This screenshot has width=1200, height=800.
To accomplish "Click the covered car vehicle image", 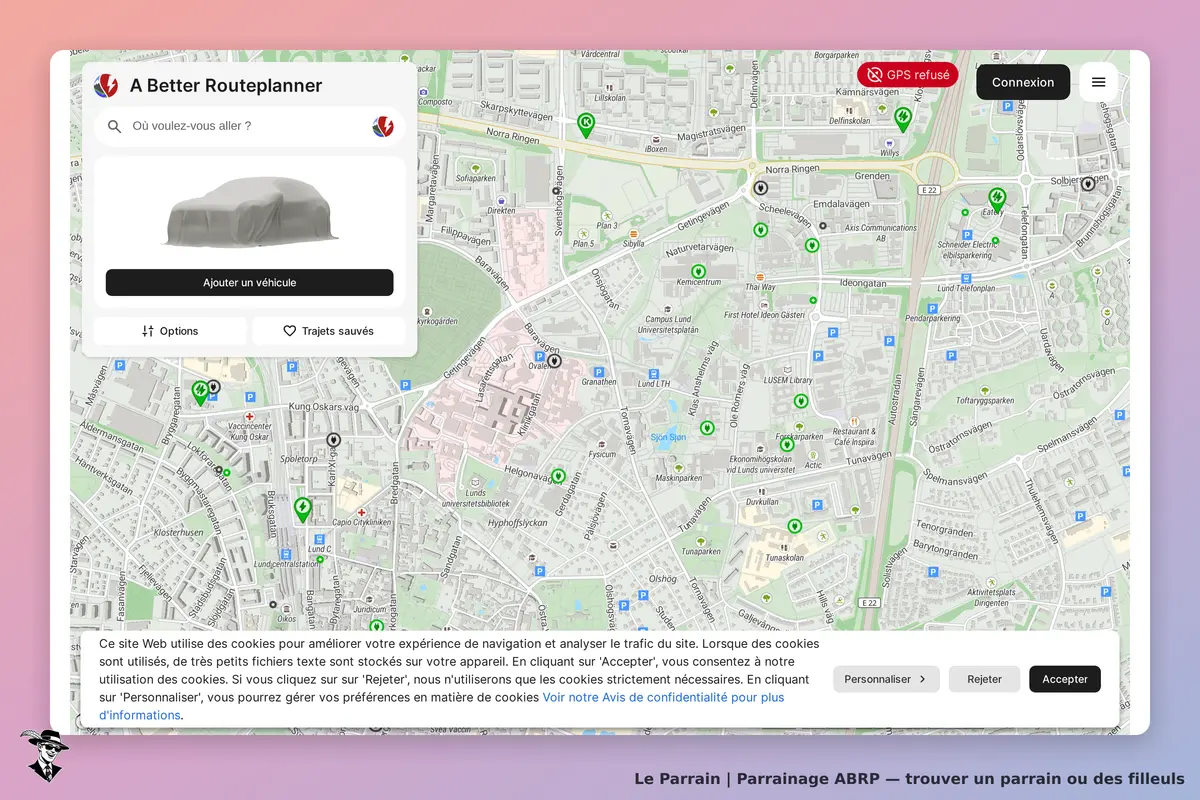I will [x=250, y=211].
